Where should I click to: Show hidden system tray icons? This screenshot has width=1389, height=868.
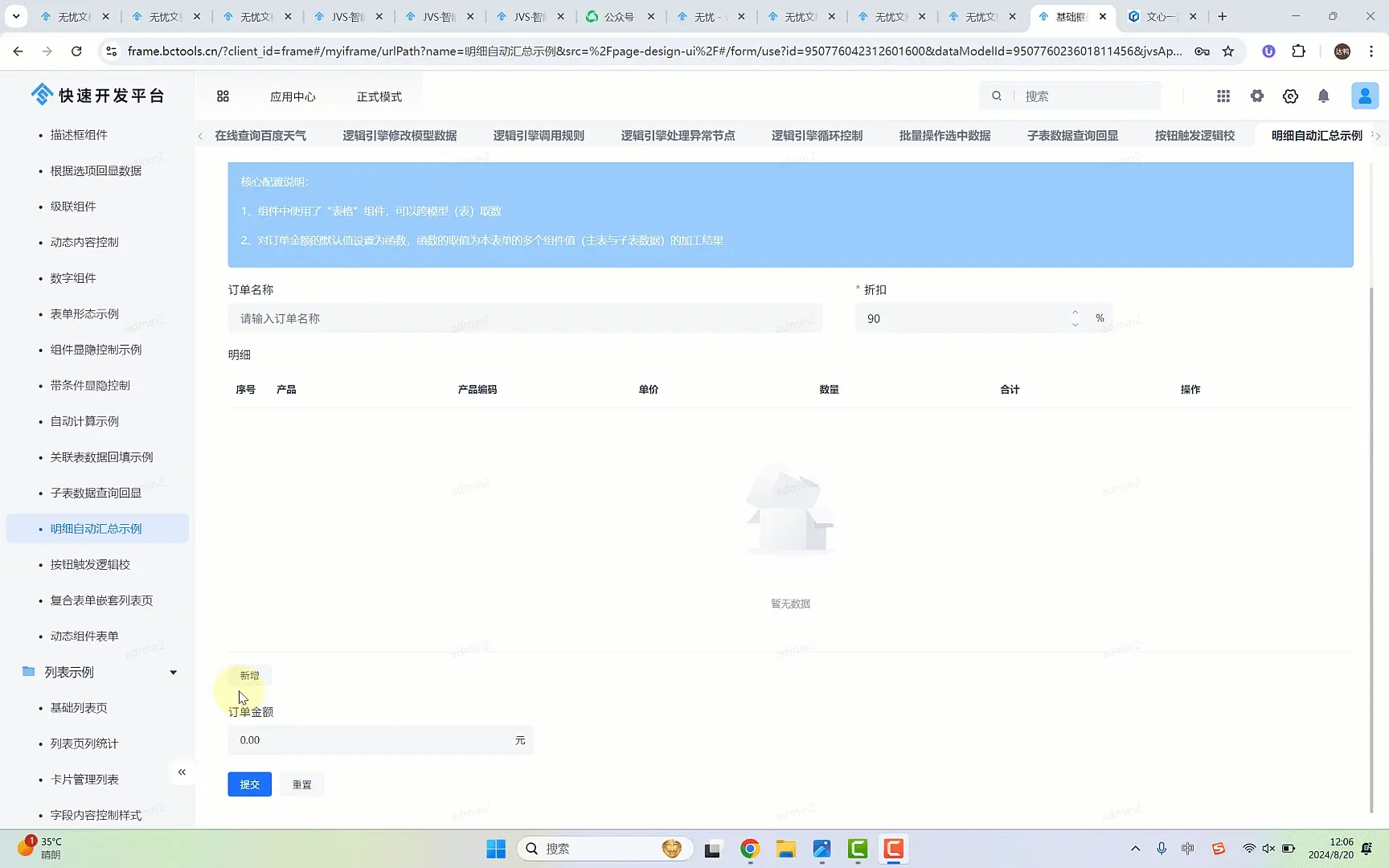coord(1135,849)
